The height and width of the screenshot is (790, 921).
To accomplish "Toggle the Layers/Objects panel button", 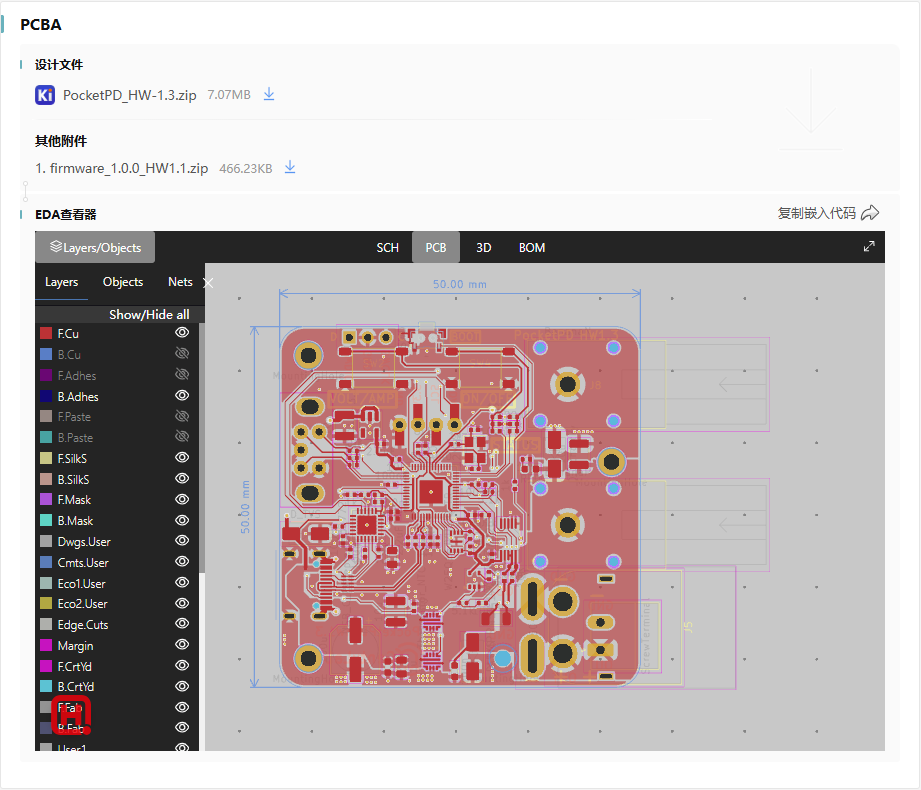I will click(x=95, y=247).
